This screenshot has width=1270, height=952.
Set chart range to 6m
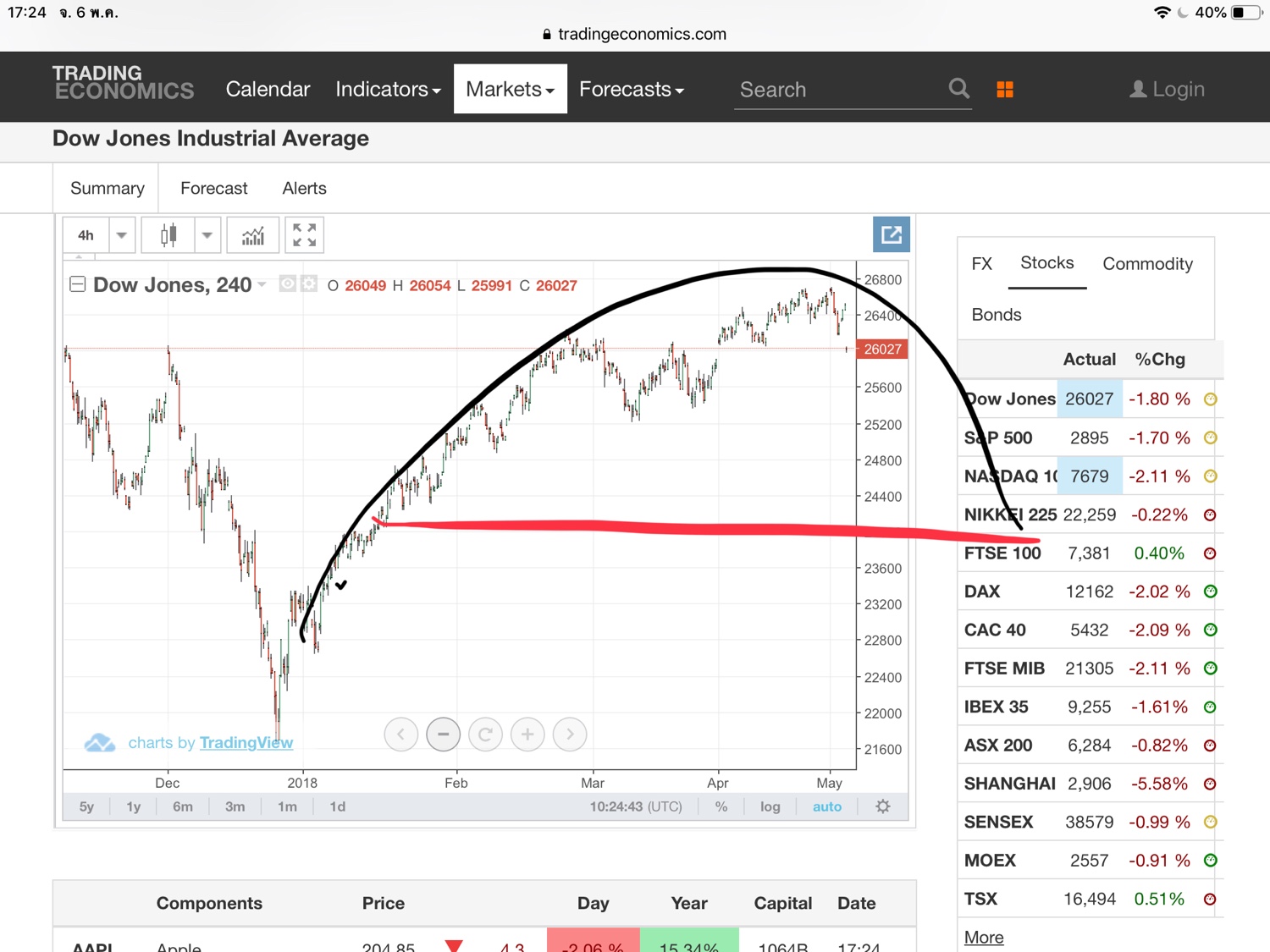tap(183, 806)
